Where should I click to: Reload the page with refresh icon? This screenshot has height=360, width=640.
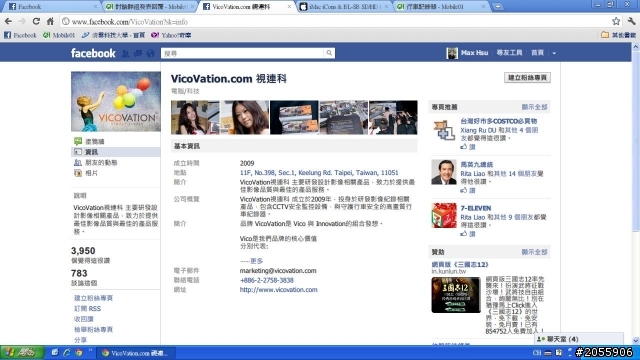click(36, 21)
